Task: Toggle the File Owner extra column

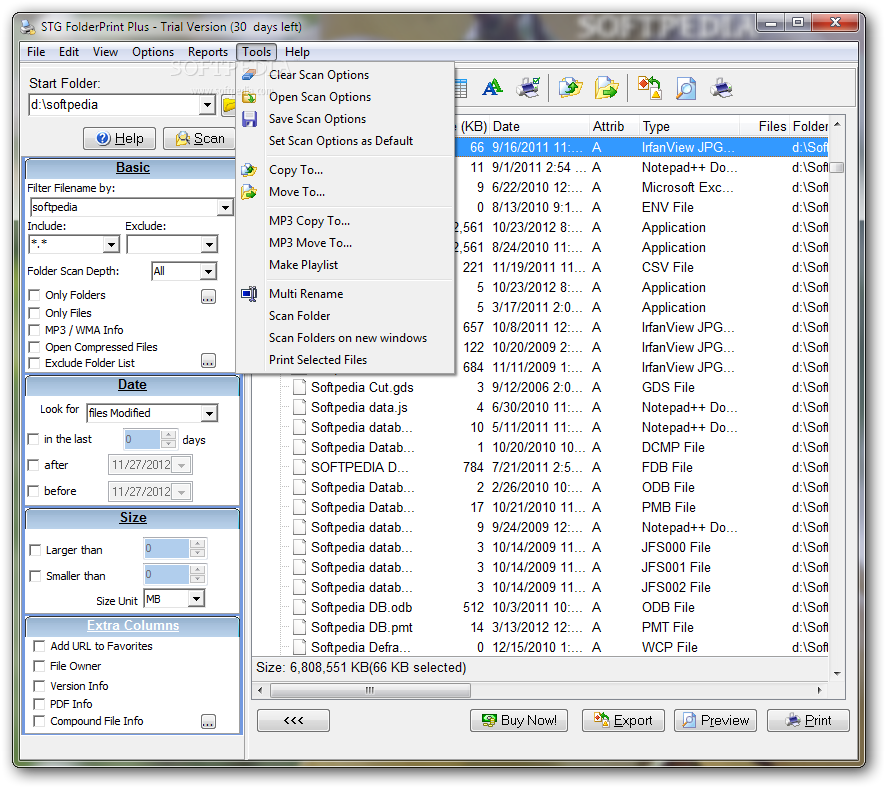Action: coord(39,666)
